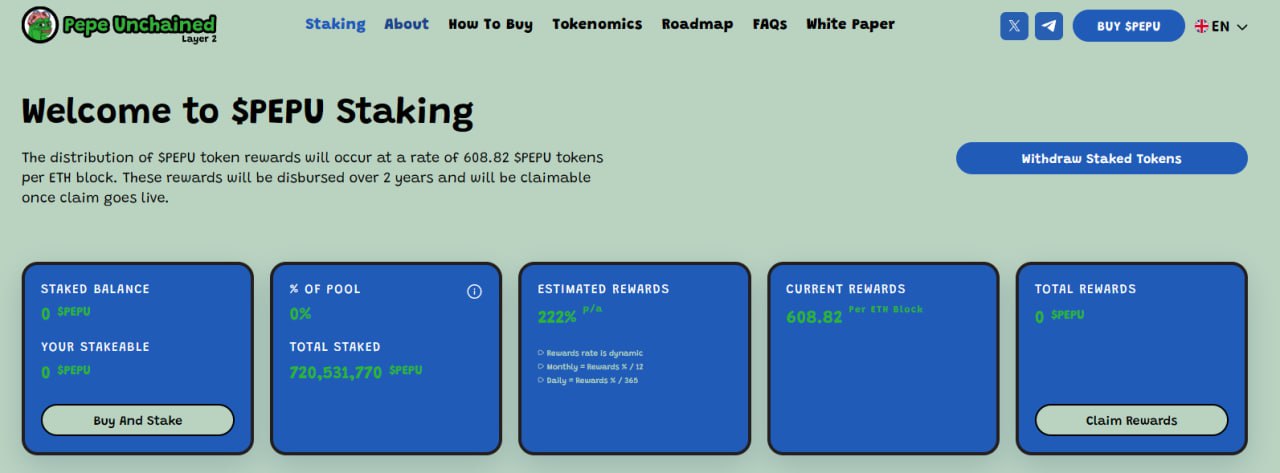
Task: Click the info icon next to % OF POOL
Action: pos(474,291)
